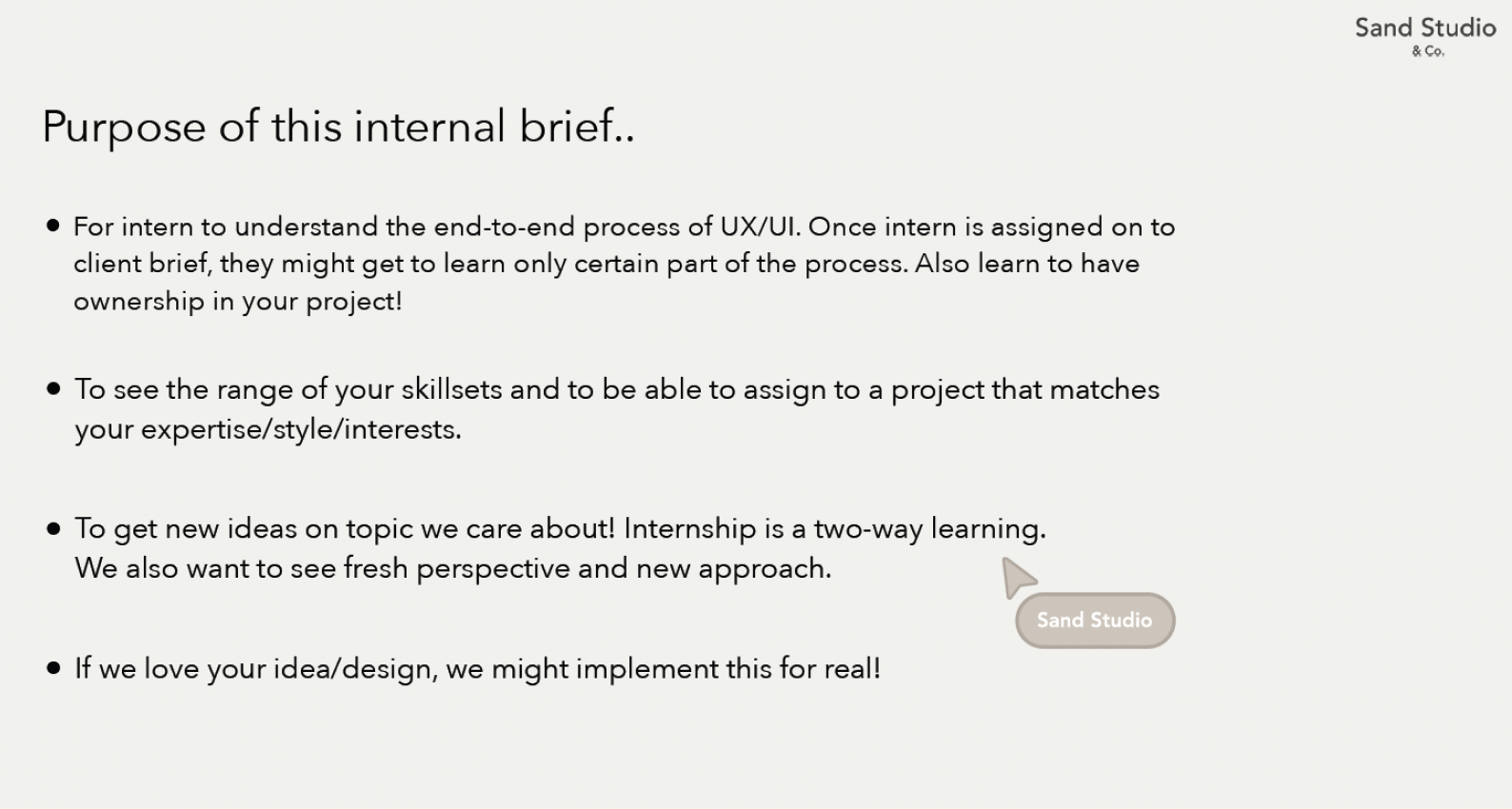This screenshot has height=809, width=1512.
Task: Click the '& Co.' text under the logo
Action: click(x=1428, y=51)
